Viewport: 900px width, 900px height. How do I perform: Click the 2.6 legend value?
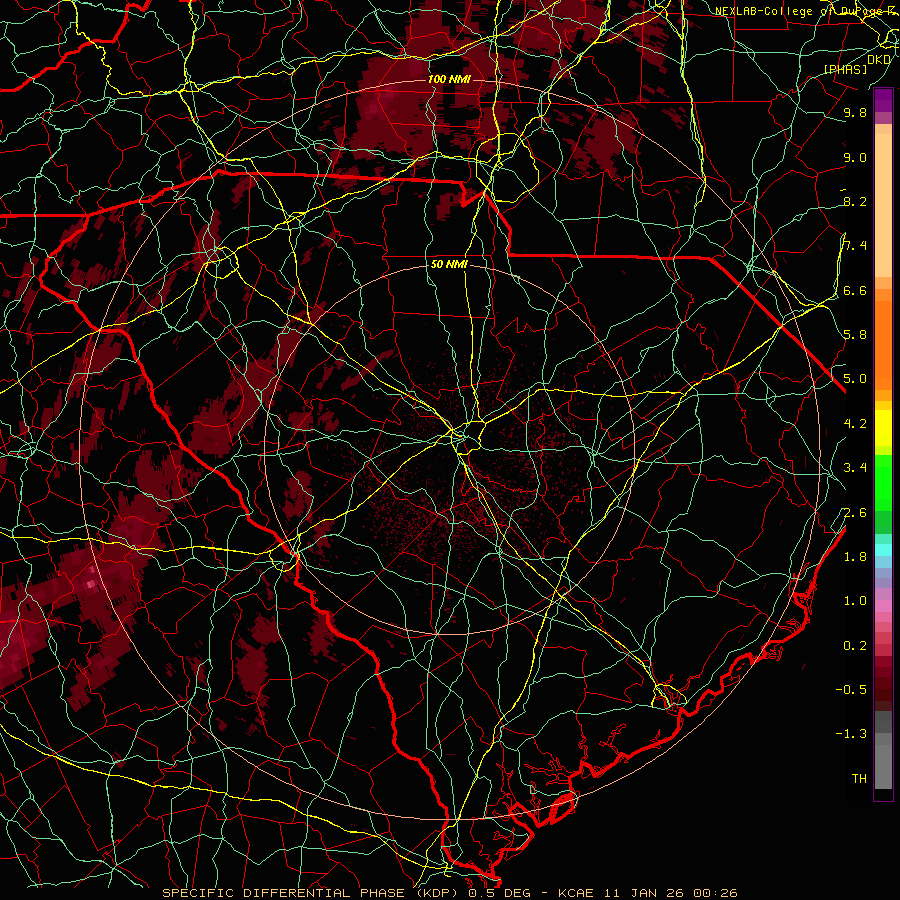coord(855,513)
